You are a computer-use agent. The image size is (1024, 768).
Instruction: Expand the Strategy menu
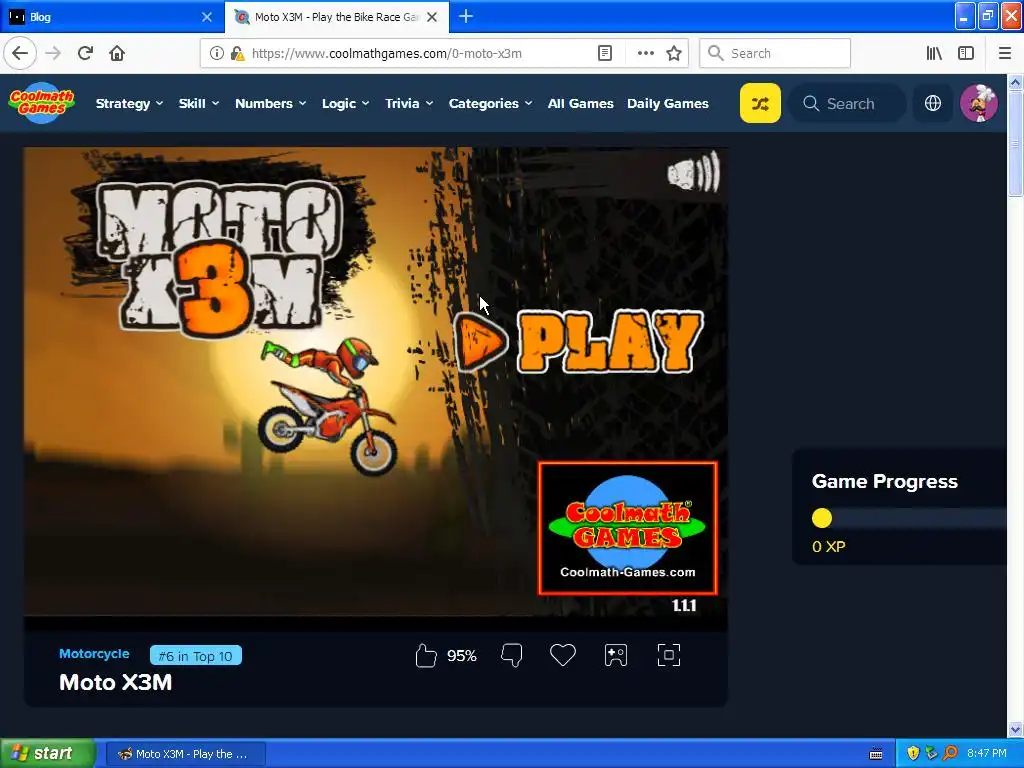(x=129, y=103)
